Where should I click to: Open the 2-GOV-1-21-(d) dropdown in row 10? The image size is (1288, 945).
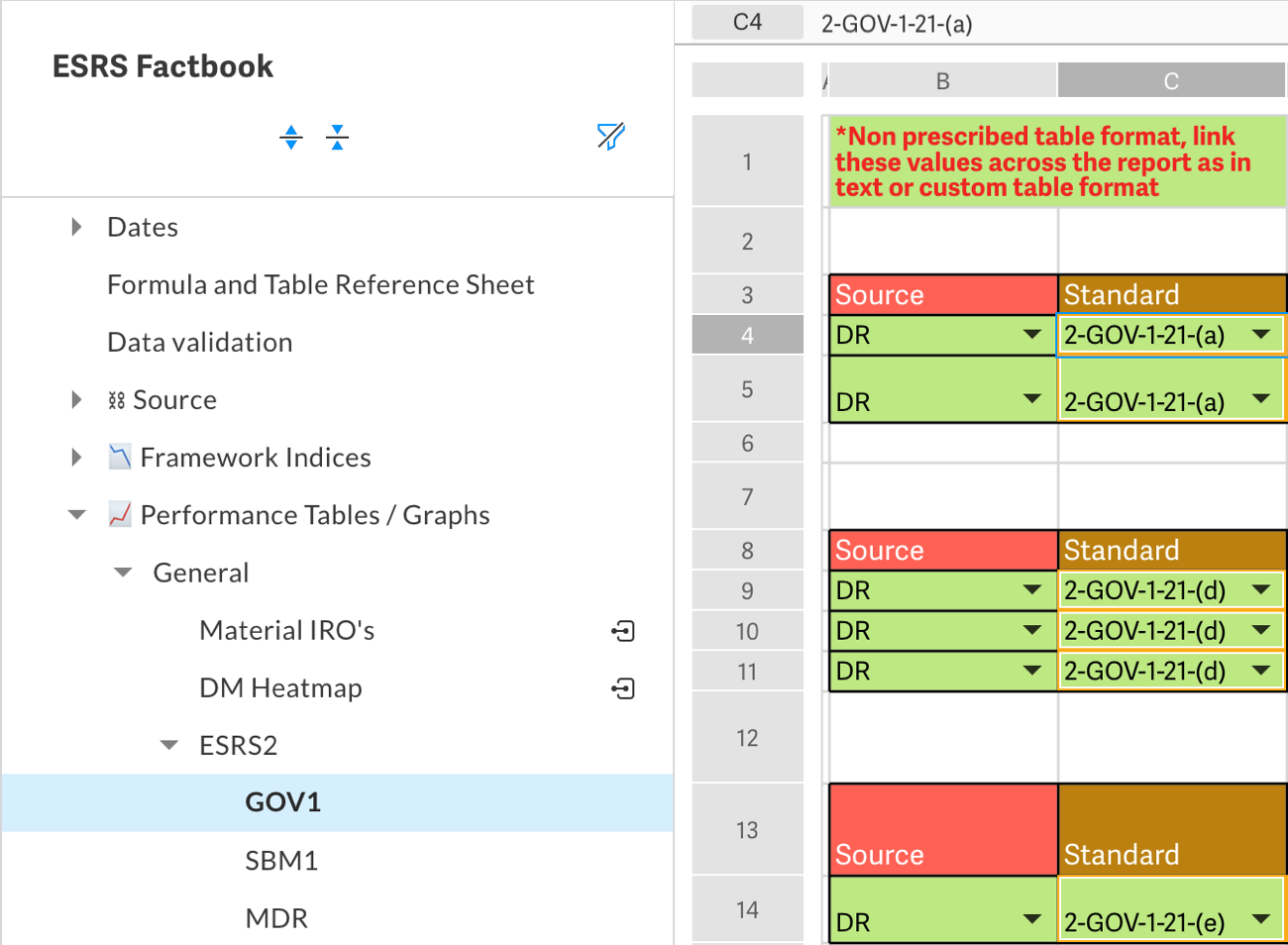[x=1261, y=630]
